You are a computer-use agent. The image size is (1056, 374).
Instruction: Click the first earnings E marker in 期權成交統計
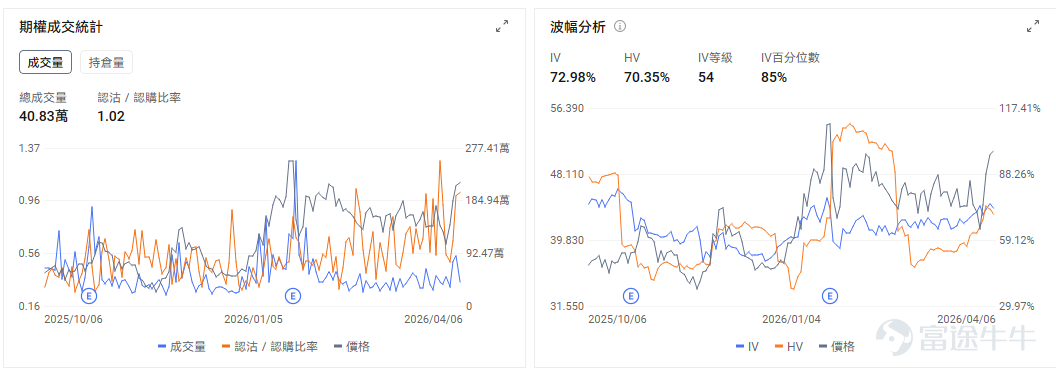pos(89,295)
